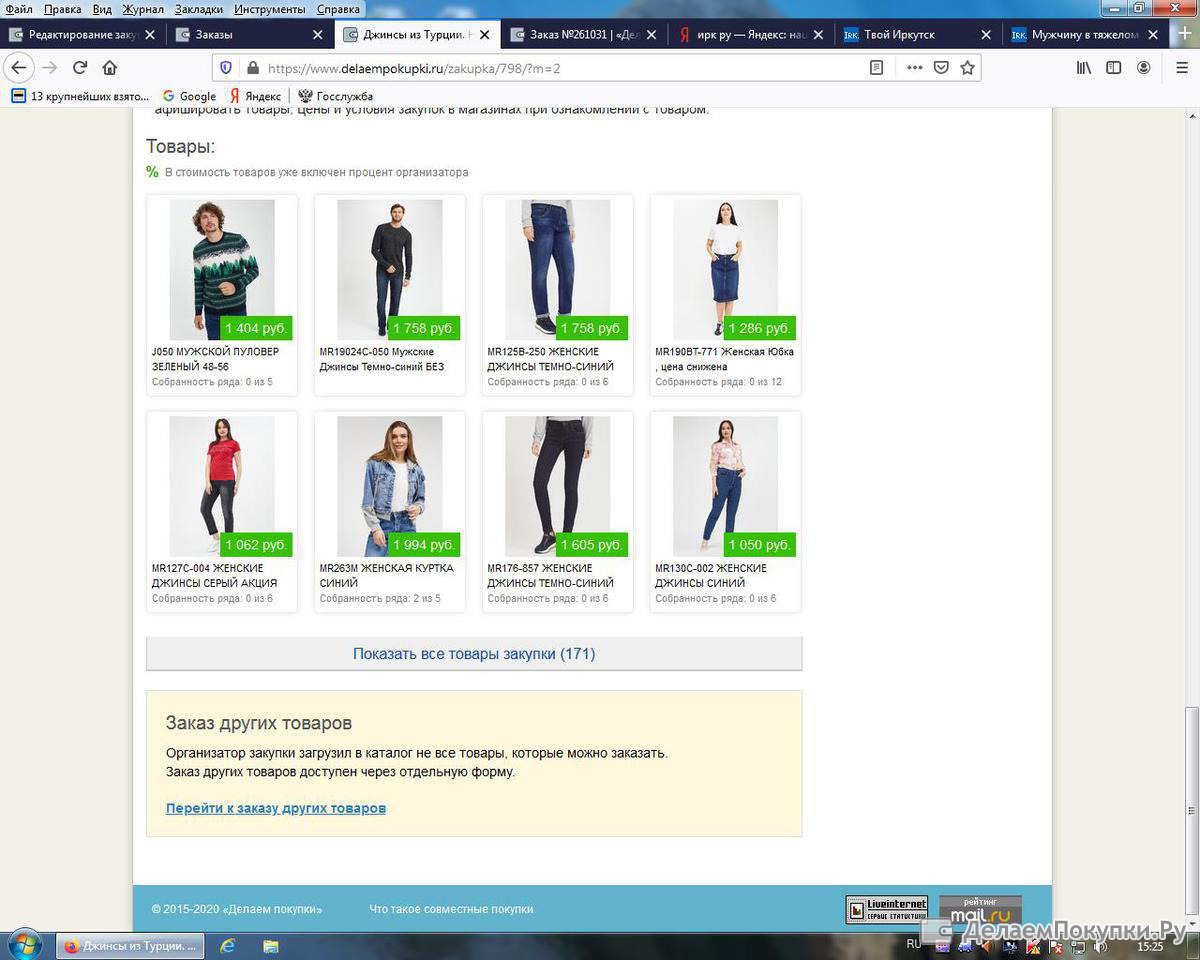Open MR19024C-050 men's jeans photo
The height and width of the screenshot is (960, 1200).
[390, 270]
